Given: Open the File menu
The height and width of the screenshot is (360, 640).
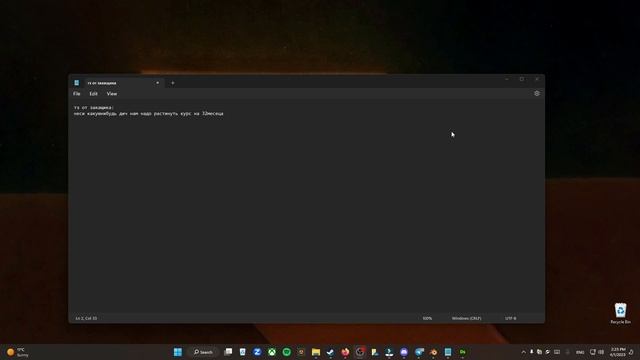Looking at the screenshot, I should tap(77, 94).
